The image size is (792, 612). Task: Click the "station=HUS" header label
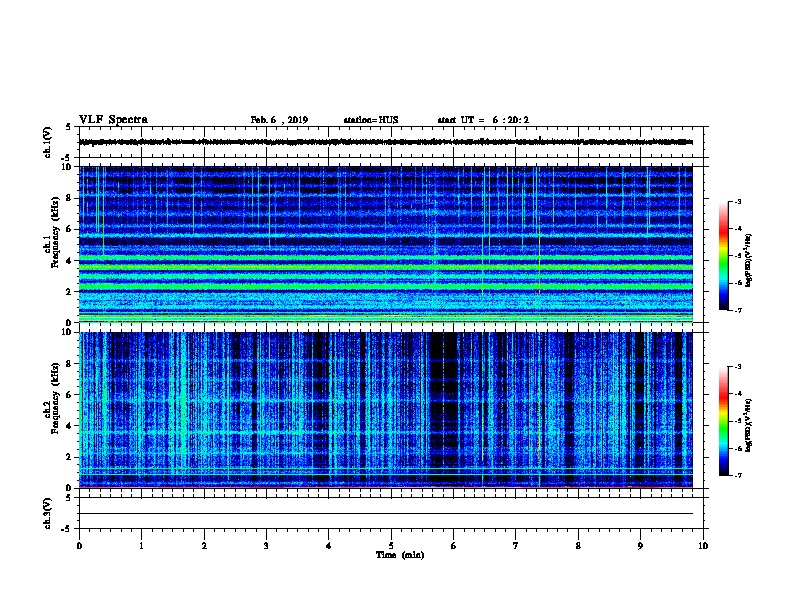click(371, 120)
